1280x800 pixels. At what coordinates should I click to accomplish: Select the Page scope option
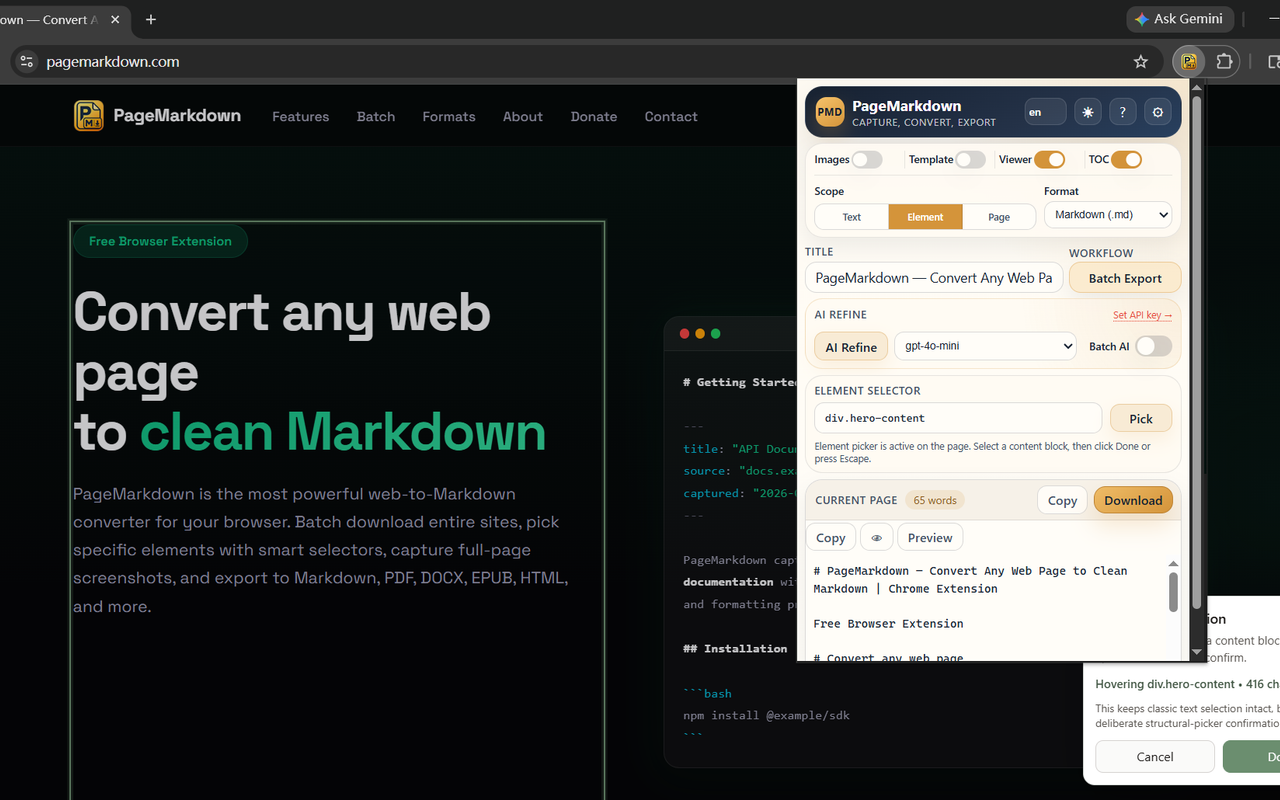[x=999, y=217]
